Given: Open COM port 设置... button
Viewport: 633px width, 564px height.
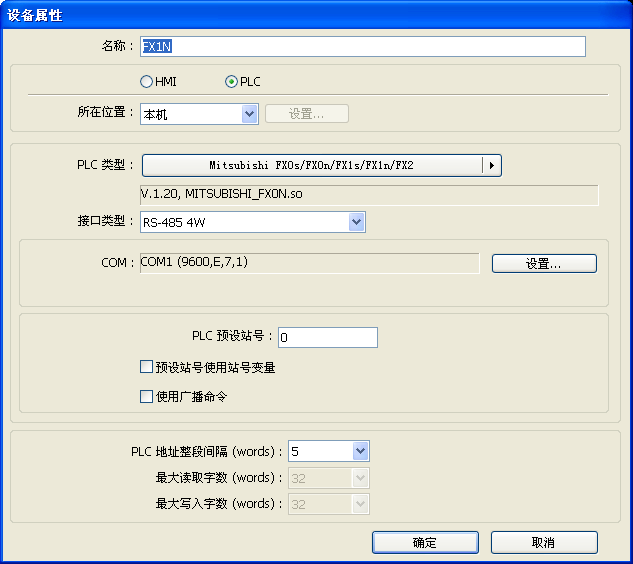Looking at the screenshot, I should tap(543, 264).
